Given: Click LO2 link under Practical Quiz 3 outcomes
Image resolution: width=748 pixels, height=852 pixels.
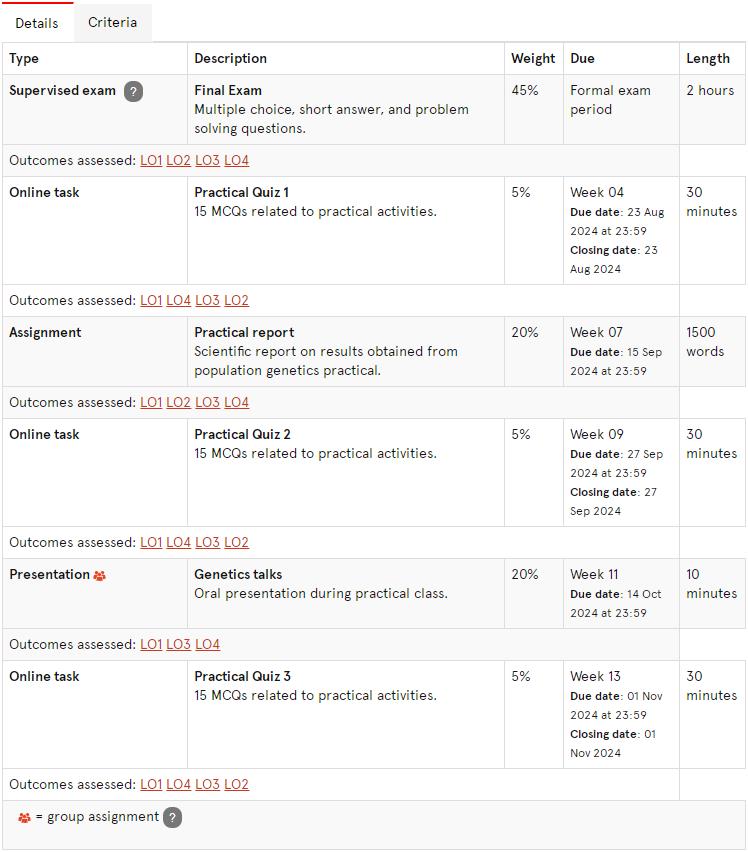Looking at the screenshot, I should pyautogui.click(x=236, y=785).
